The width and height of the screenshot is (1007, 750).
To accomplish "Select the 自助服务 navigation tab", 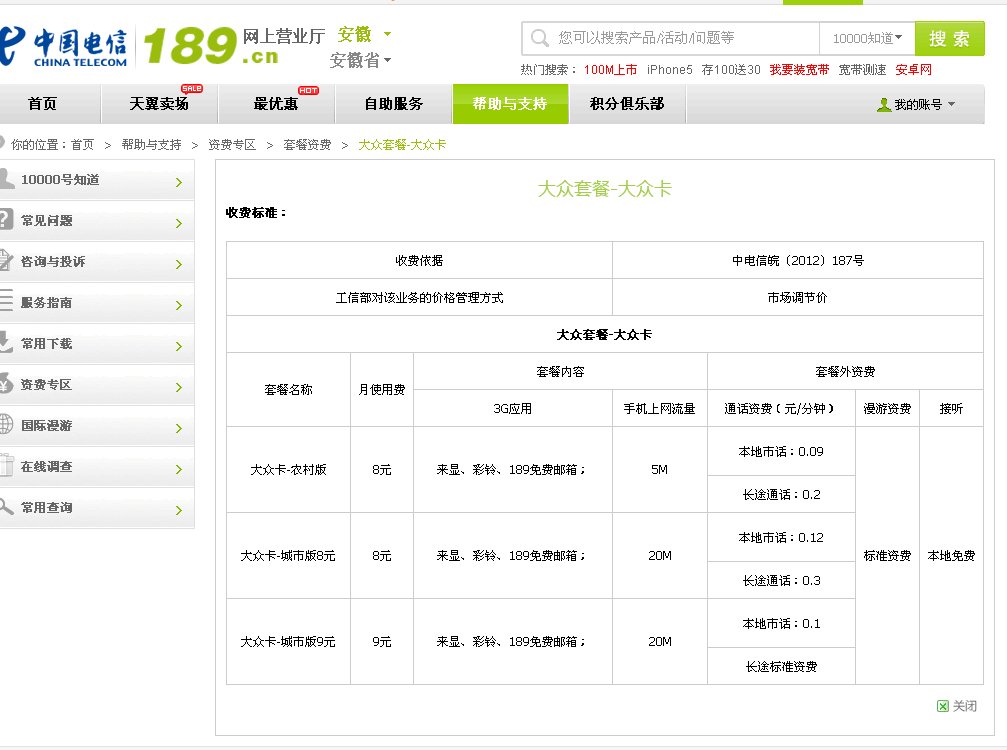I will [x=395, y=103].
